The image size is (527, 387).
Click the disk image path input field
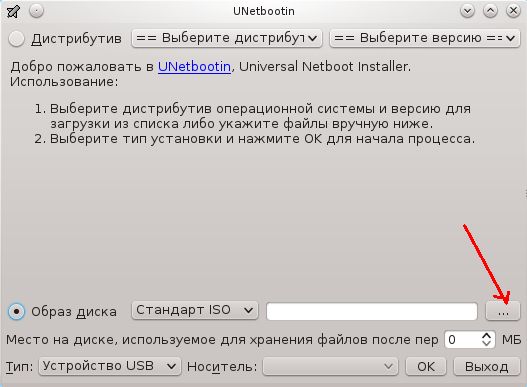point(372,311)
